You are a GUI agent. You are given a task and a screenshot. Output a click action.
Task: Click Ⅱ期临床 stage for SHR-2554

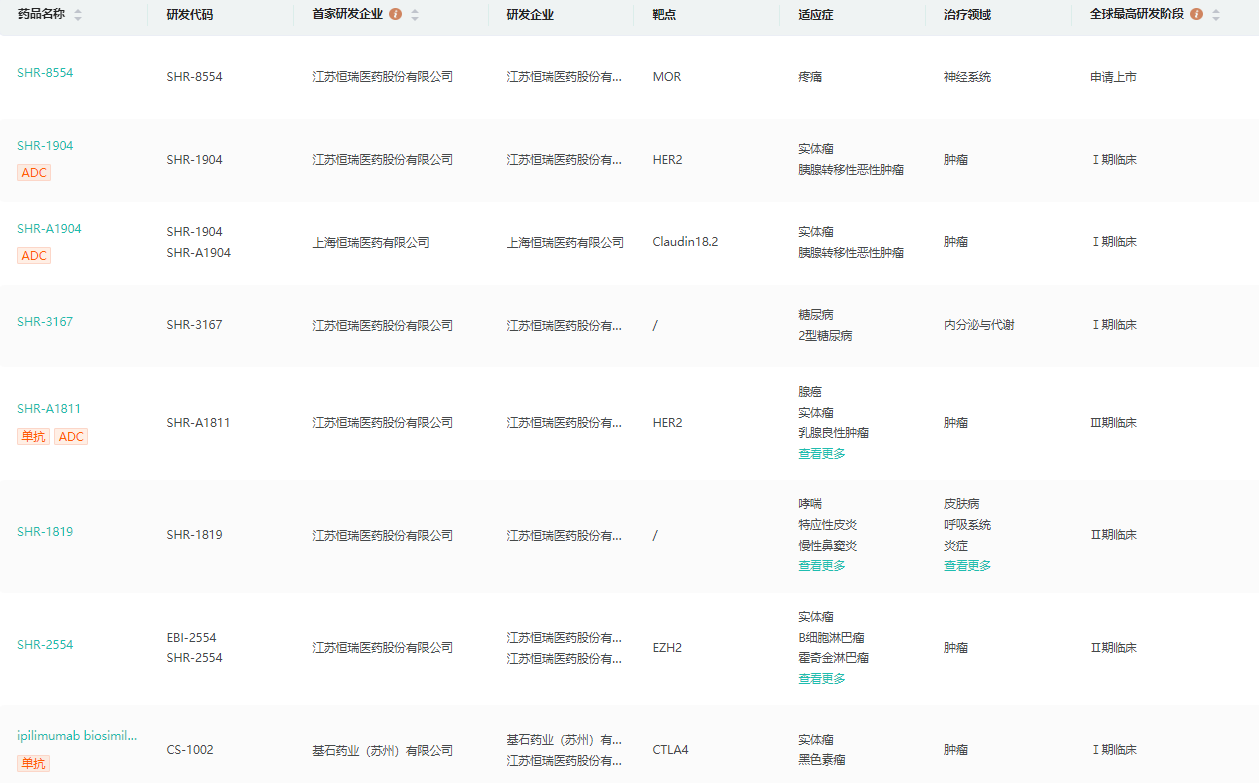[x=1114, y=648]
